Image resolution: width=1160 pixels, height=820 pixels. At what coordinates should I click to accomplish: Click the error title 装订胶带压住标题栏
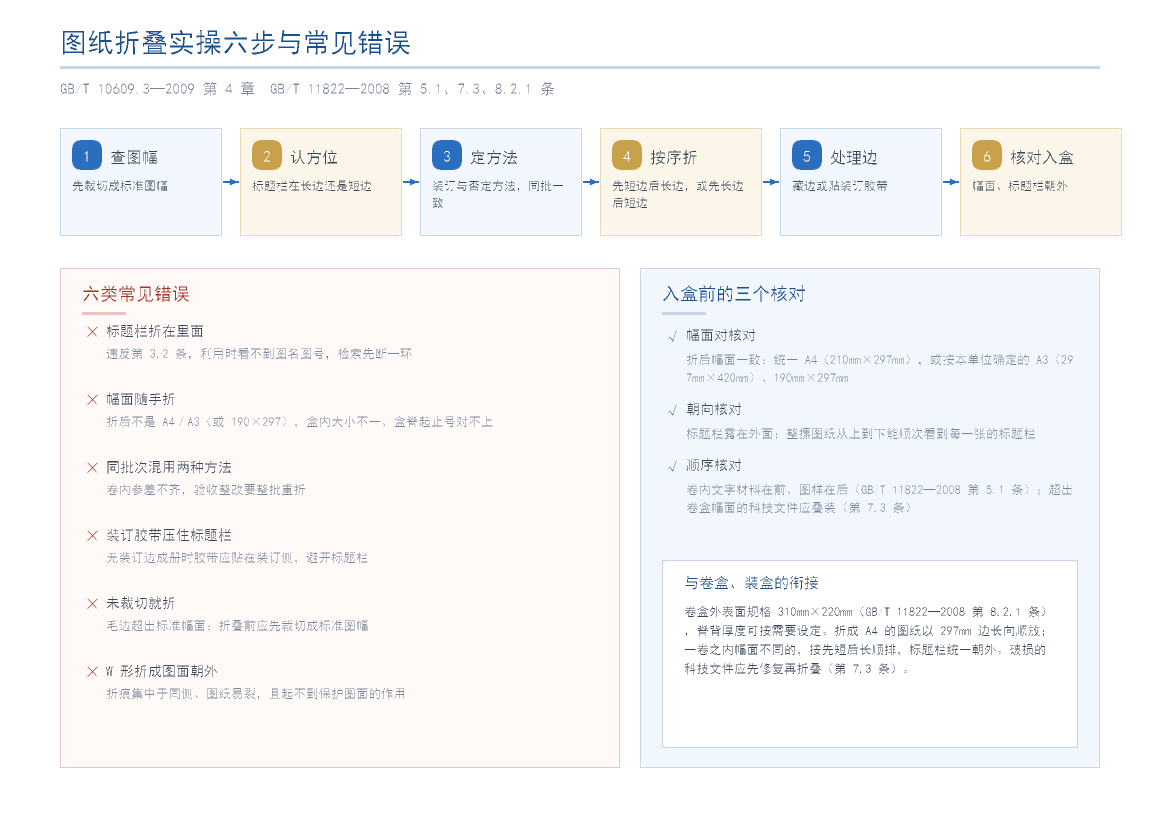(169, 535)
